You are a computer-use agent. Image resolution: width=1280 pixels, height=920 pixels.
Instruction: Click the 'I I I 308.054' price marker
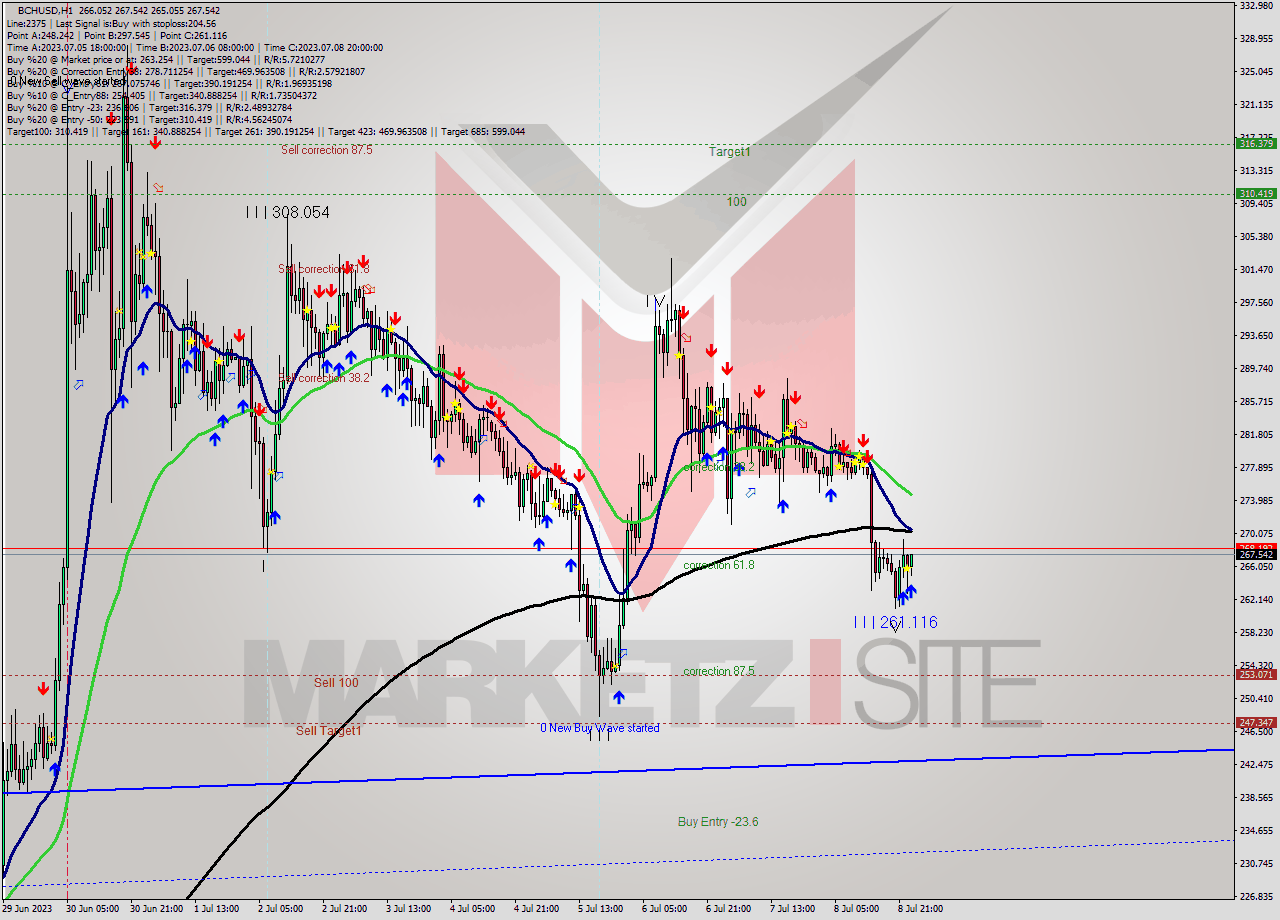288,212
